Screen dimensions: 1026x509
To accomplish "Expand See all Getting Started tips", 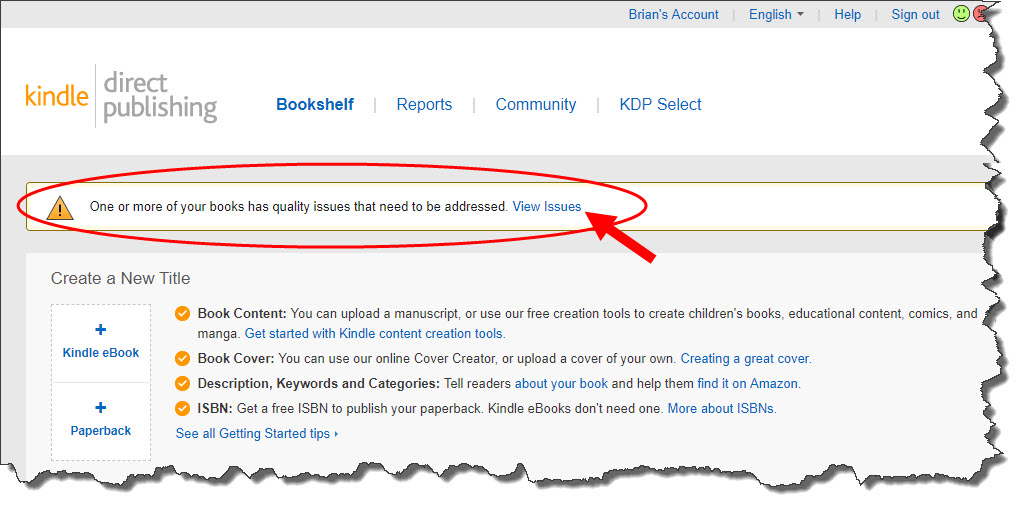I will [257, 434].
